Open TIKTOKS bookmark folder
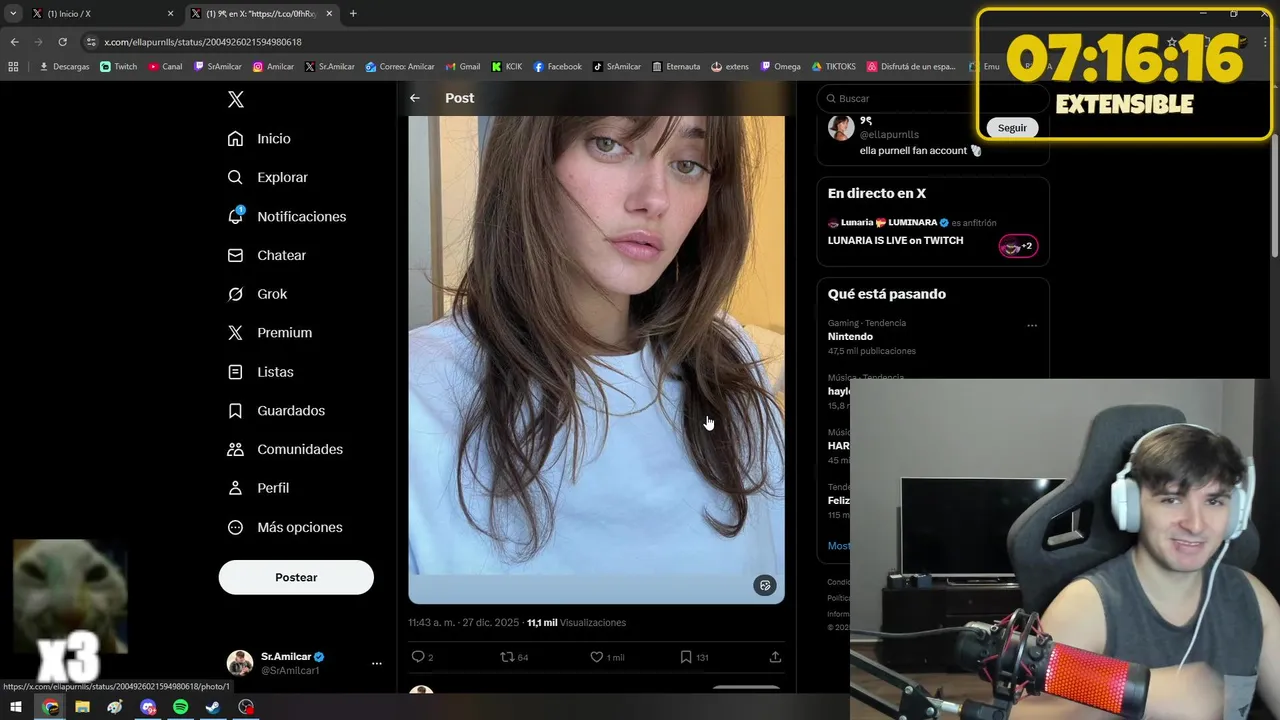The image size is (1280, 720). pos(833,67)
